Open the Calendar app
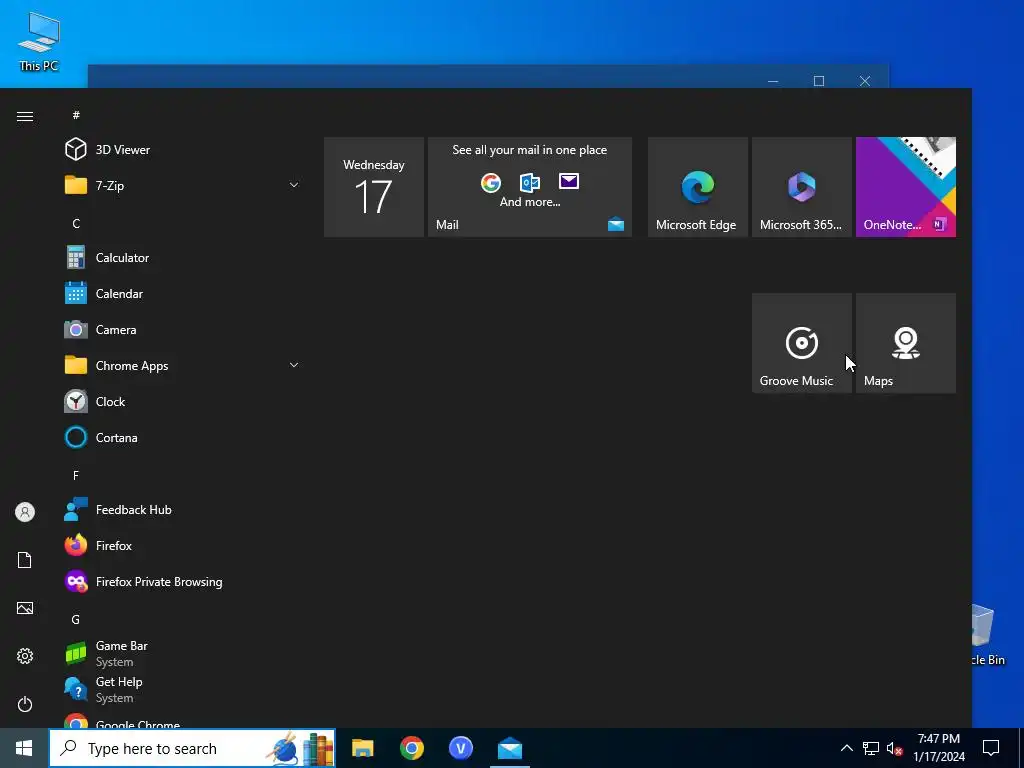 tap(183, 293)
